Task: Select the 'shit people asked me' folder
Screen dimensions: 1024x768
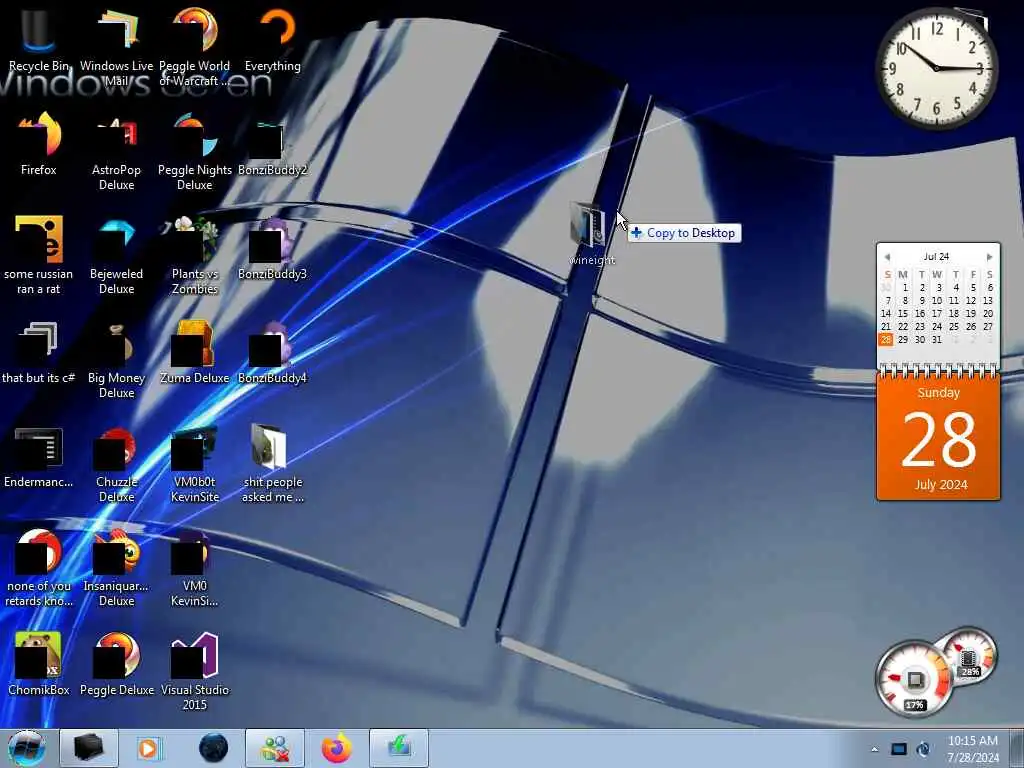Action: click(273, 462)
